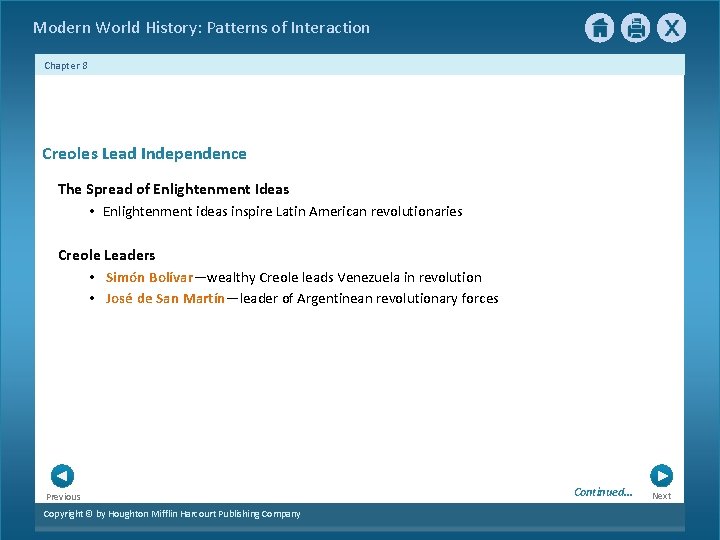
Task: Click the Enlightenment ideas inspire bullet text
Action: [x=282, y=212]
